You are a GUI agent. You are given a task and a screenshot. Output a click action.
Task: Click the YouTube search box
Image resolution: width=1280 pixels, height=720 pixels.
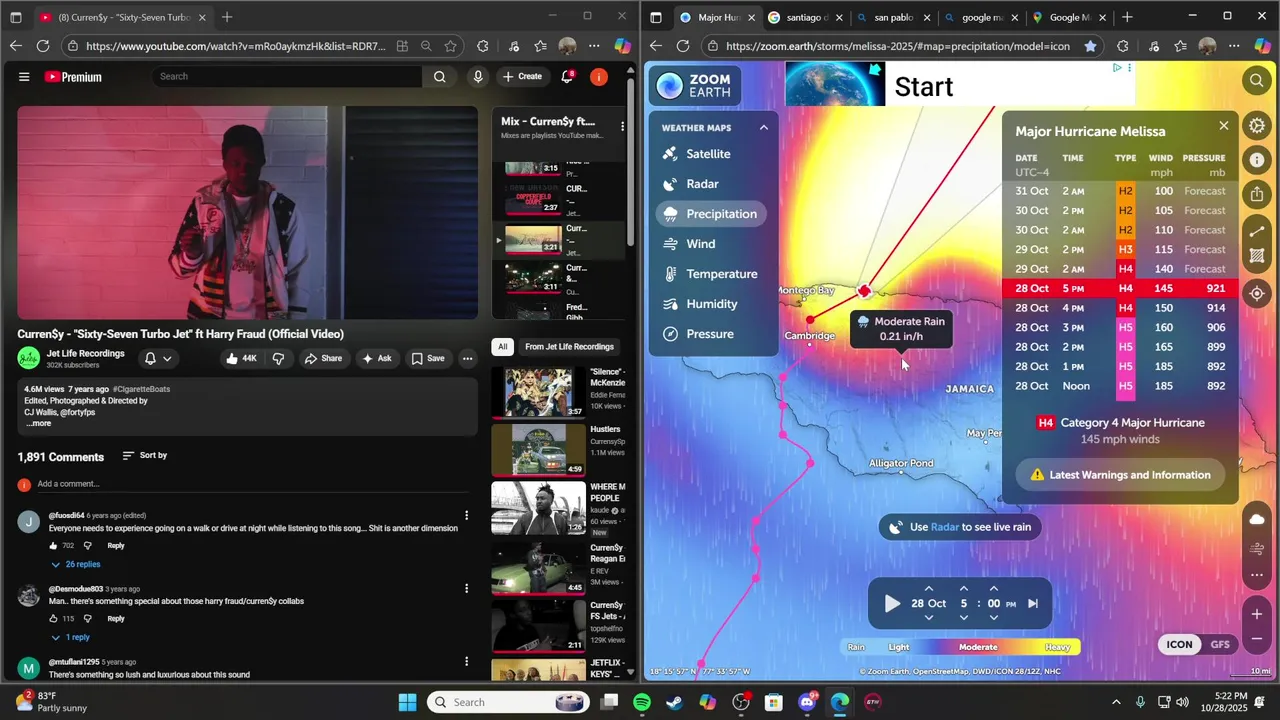[287, 76]
